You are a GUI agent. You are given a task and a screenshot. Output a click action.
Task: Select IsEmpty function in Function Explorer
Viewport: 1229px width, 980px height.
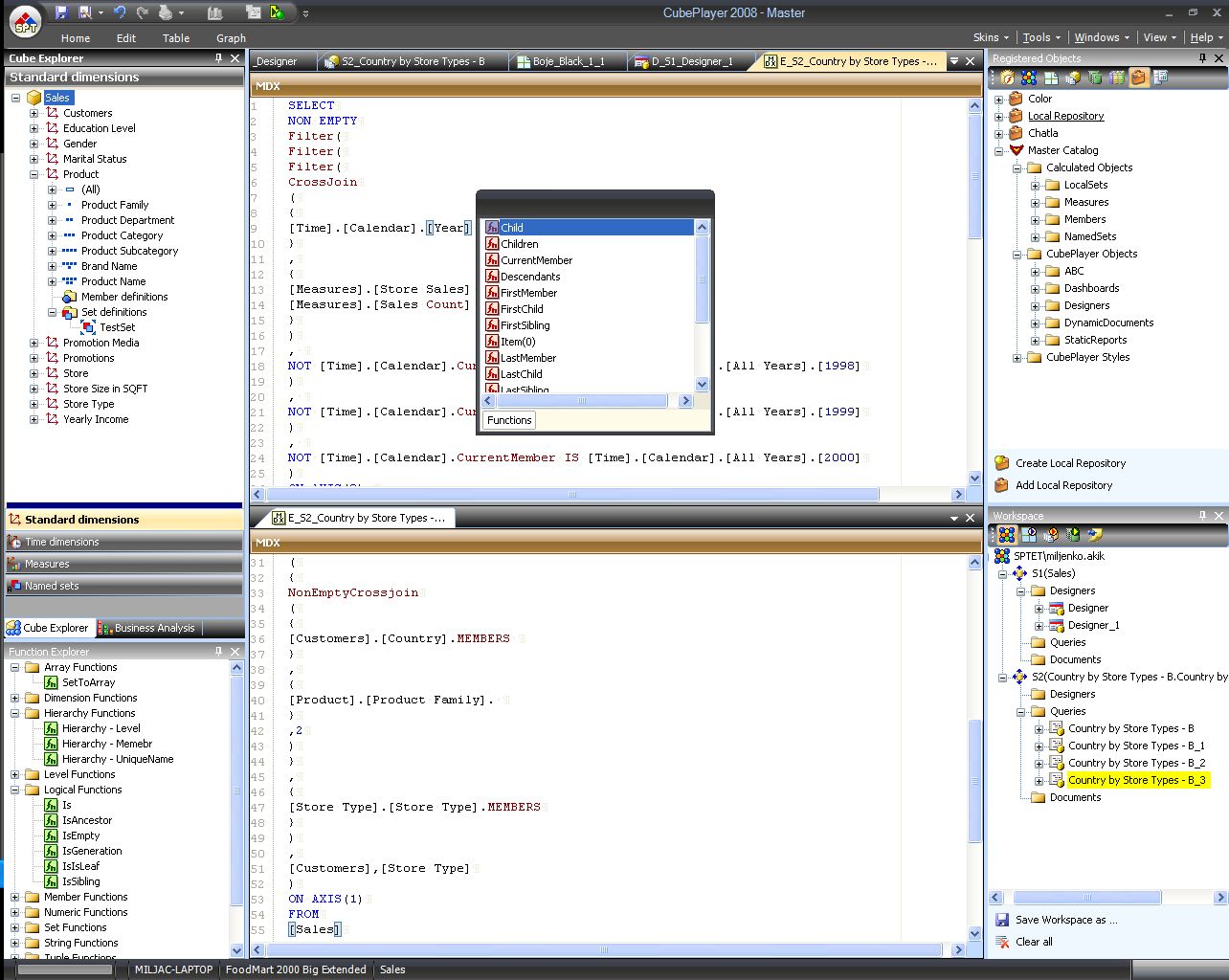(80, 835)
